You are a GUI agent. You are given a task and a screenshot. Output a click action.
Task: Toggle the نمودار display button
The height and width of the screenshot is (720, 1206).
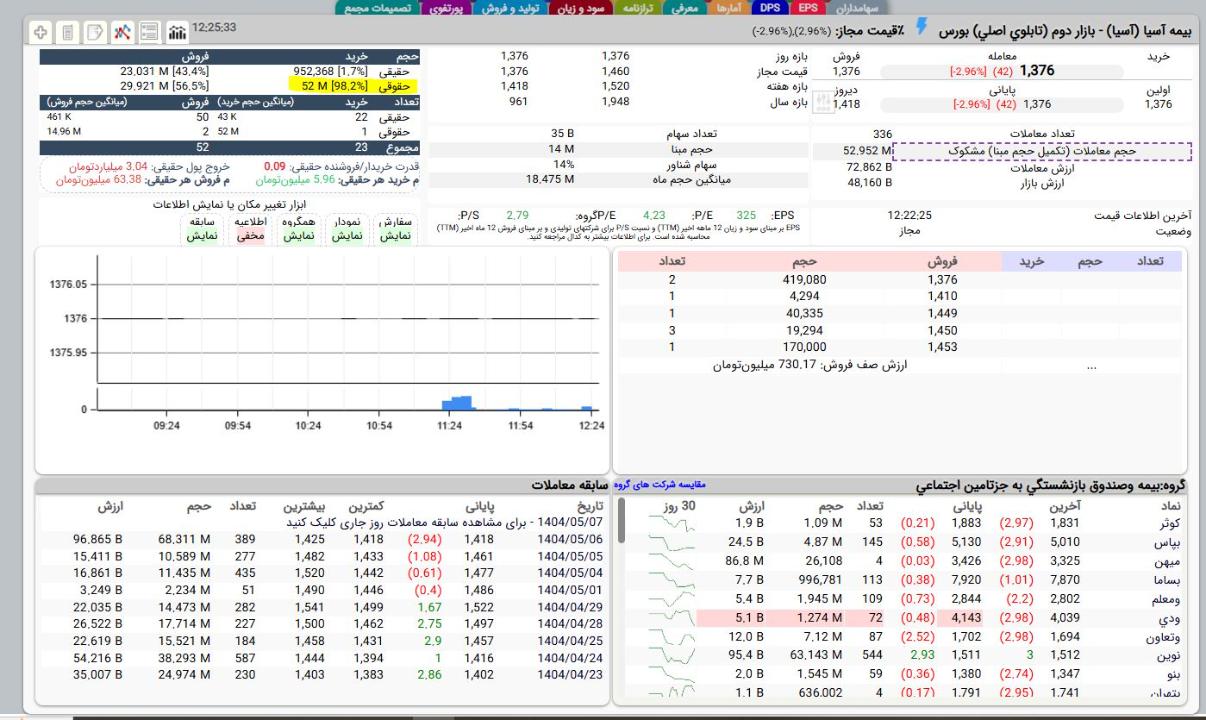coord(347,229)
